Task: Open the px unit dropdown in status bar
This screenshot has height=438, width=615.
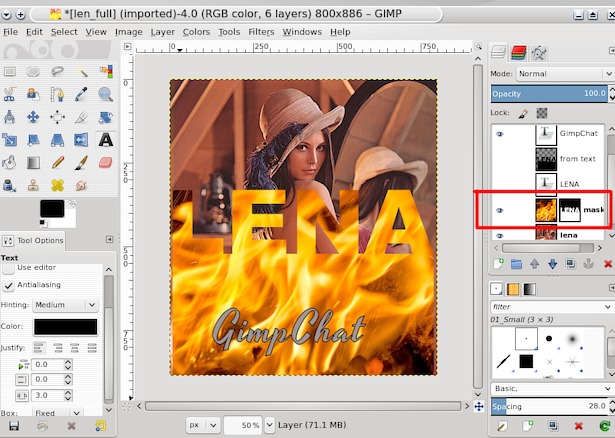Action: point(202,425)
